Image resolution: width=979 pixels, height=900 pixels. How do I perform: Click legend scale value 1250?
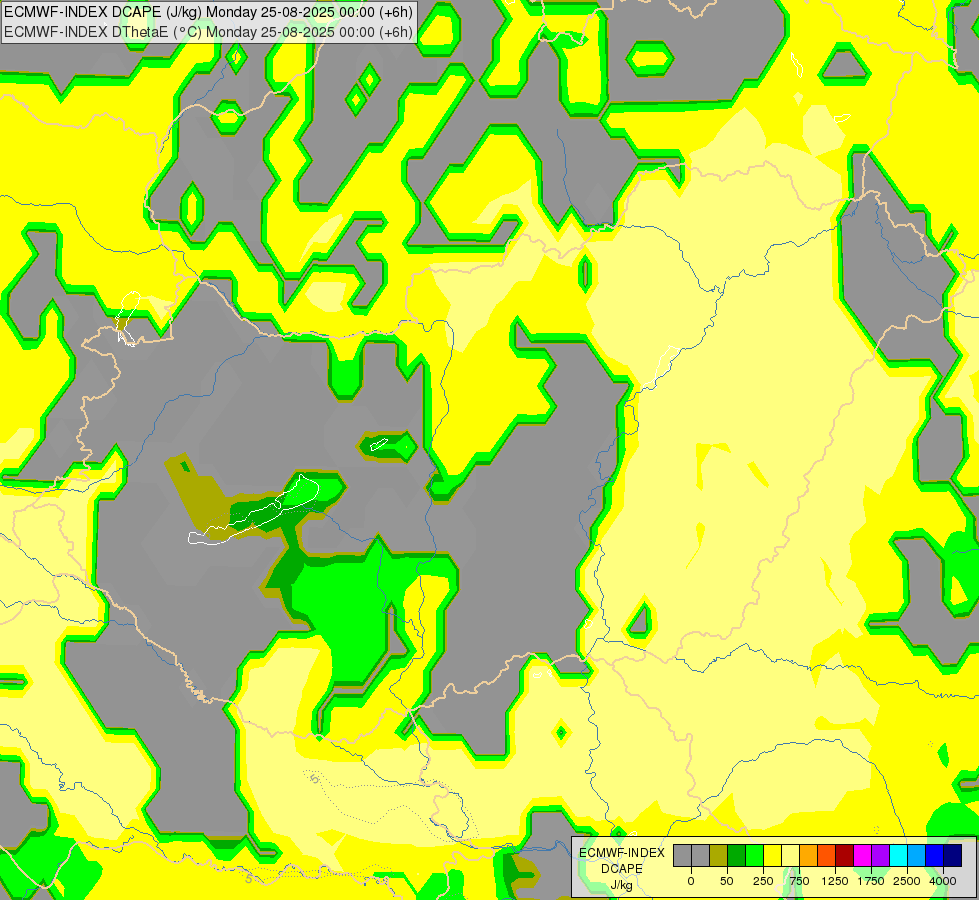click(x=835, y=881)
